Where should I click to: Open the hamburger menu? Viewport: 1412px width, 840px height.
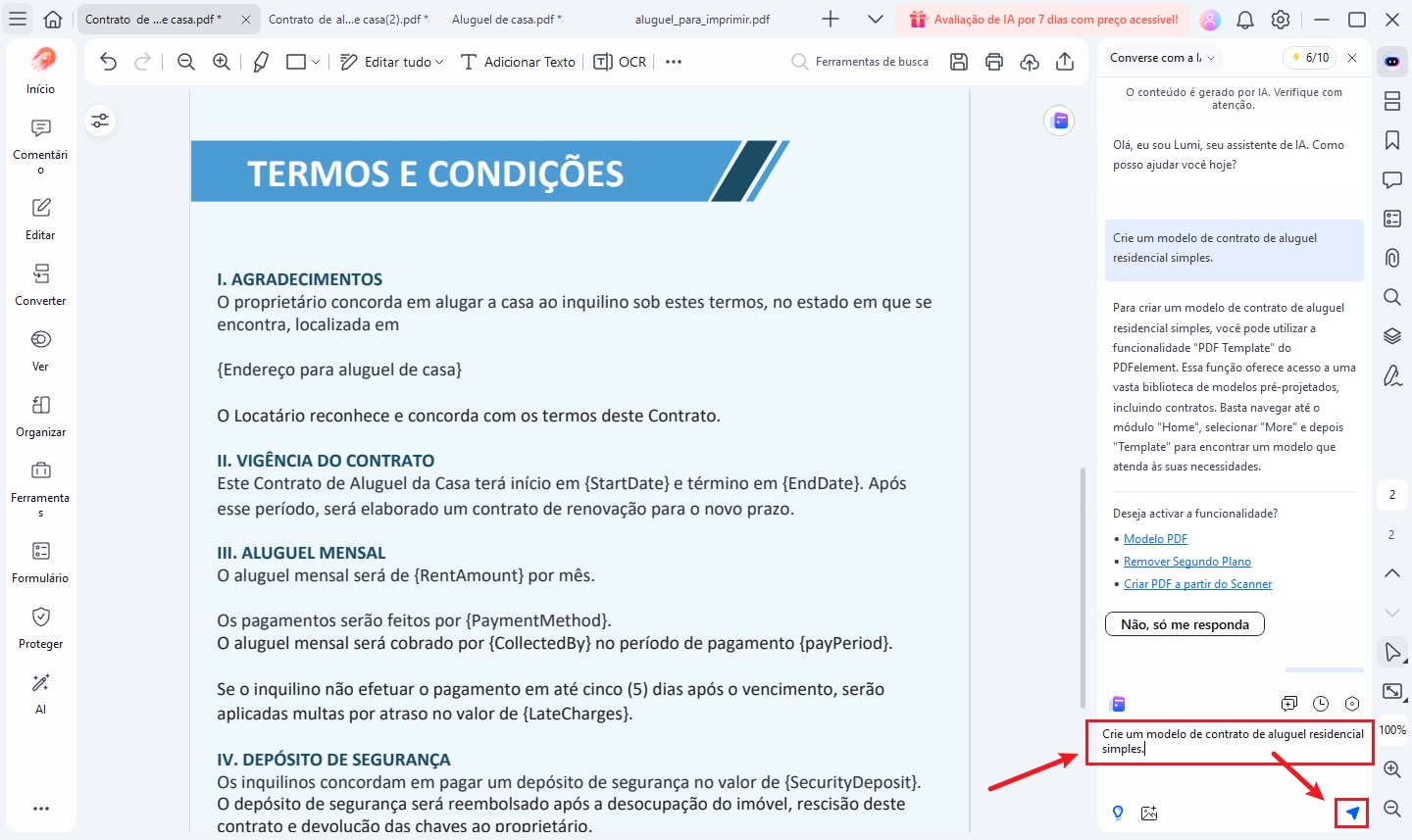point(18,19)
